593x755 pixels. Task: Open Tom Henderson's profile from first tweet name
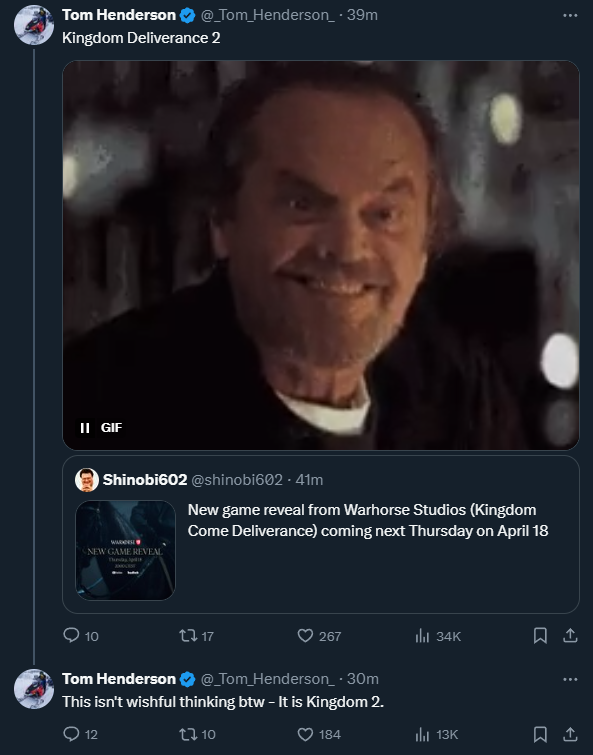coord(119,15)
